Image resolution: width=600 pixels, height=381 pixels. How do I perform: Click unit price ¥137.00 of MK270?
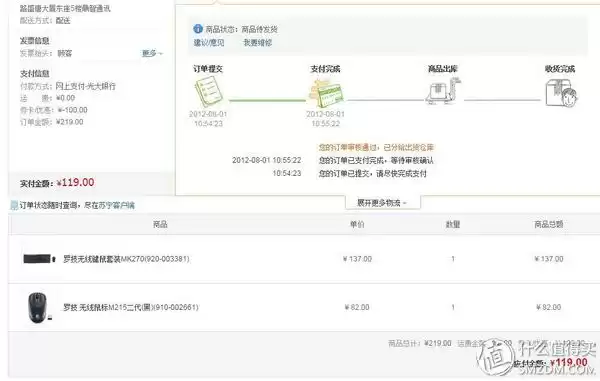click(357, 259)
